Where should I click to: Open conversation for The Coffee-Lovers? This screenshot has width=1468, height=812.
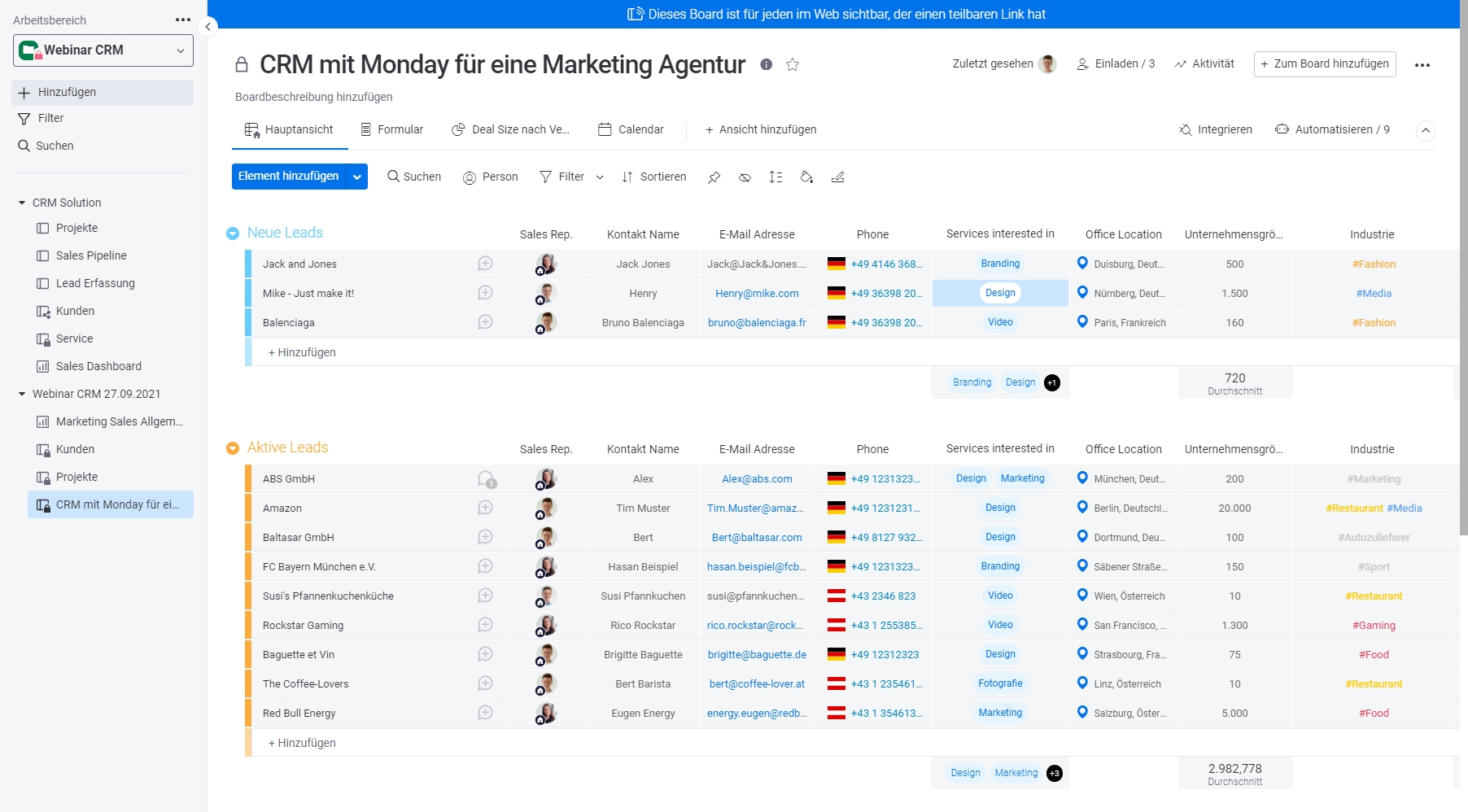pos(485,683)
